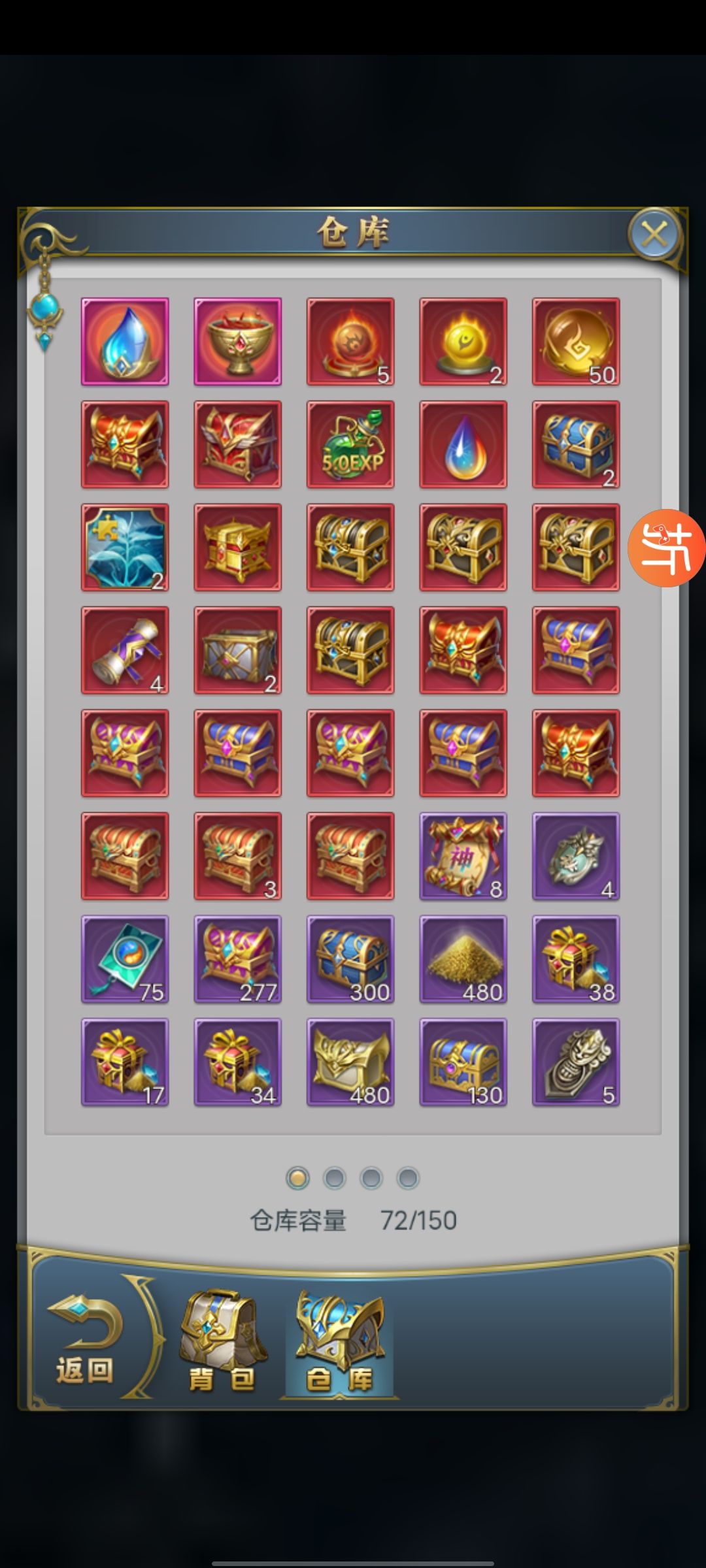Select the blue water droplet crown item
This screenshot has height=1568, width=706.
click(125, 342)
